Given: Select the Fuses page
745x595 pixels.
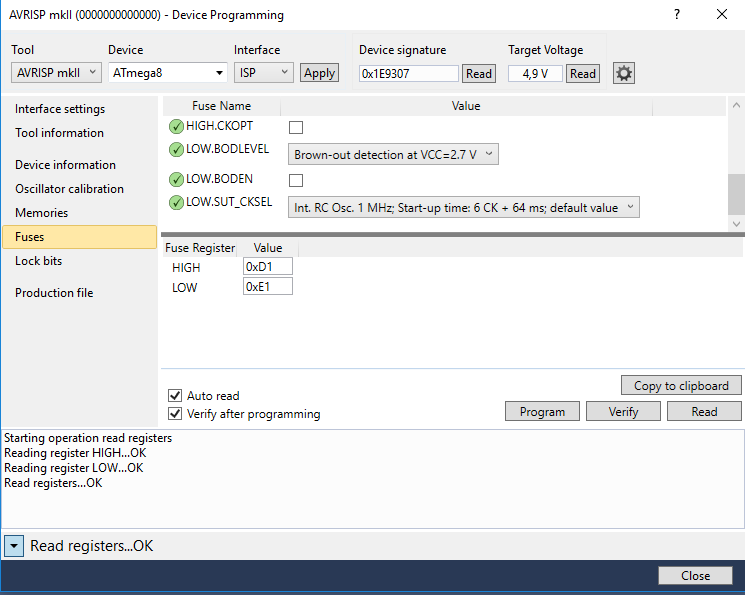Looking at the screenshot, I should [79, 237].
